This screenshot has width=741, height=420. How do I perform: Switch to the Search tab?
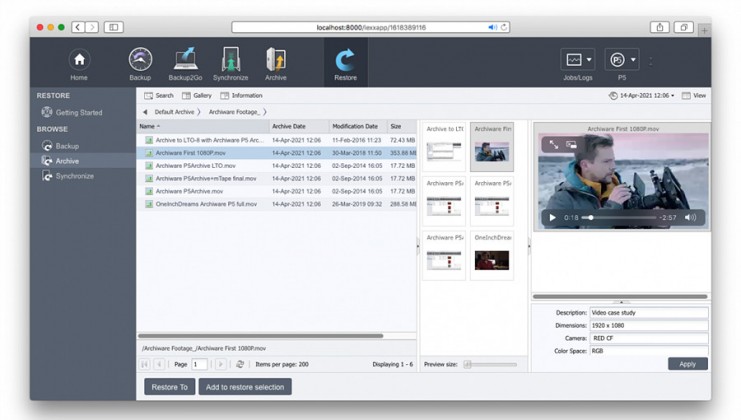[x=159, y=95]
